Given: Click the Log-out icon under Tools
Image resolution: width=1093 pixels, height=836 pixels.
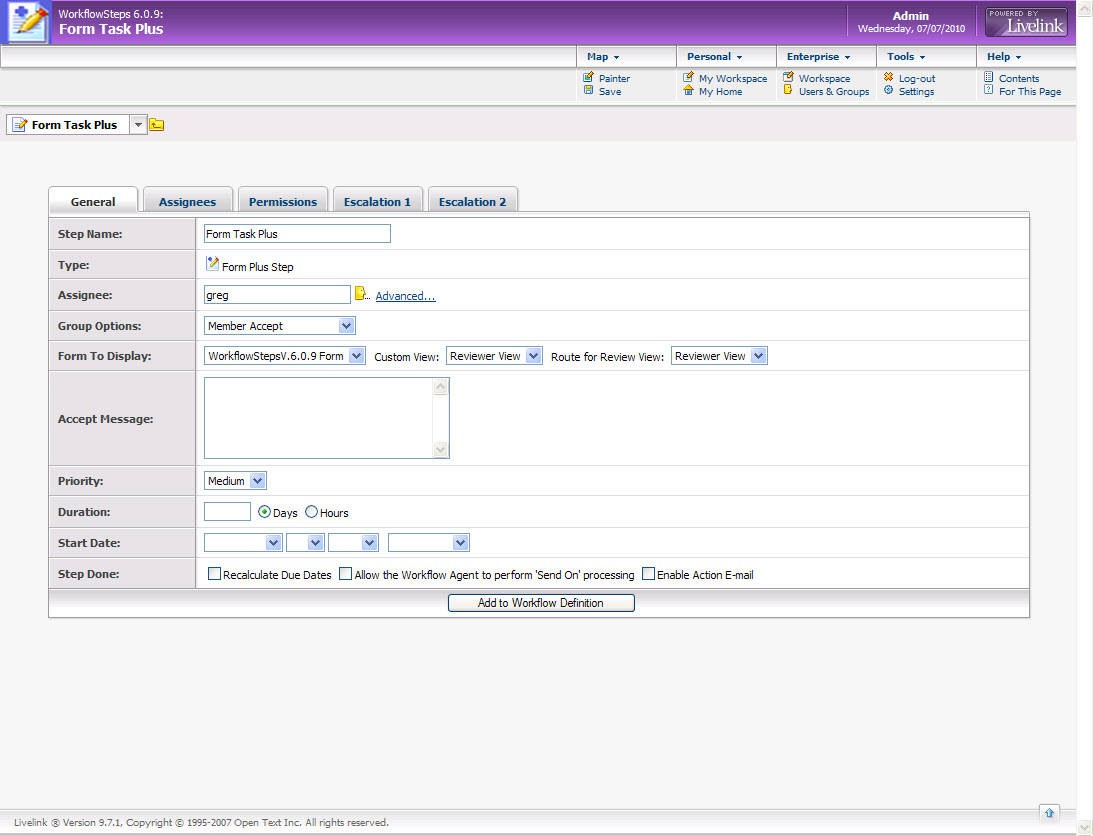Looking at the screenshot, I should (889, 78).
